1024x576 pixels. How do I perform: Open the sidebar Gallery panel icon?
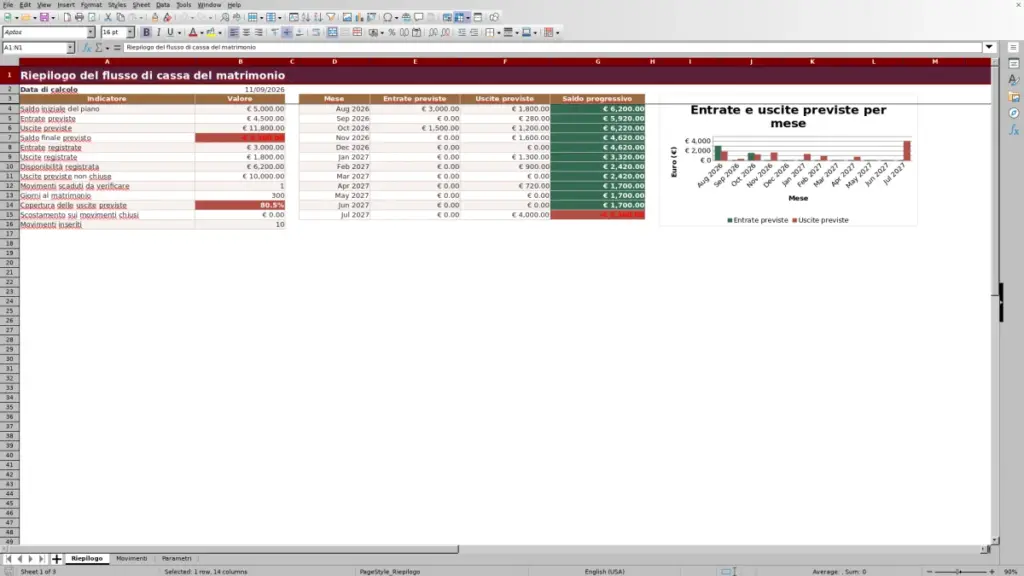click(1014, 97)
